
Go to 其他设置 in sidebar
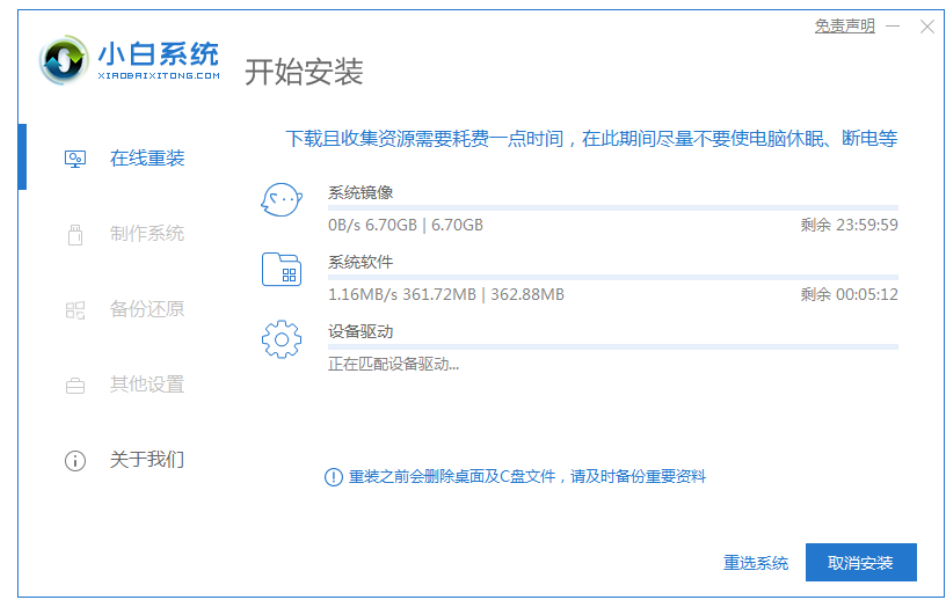tap(147, 385)
